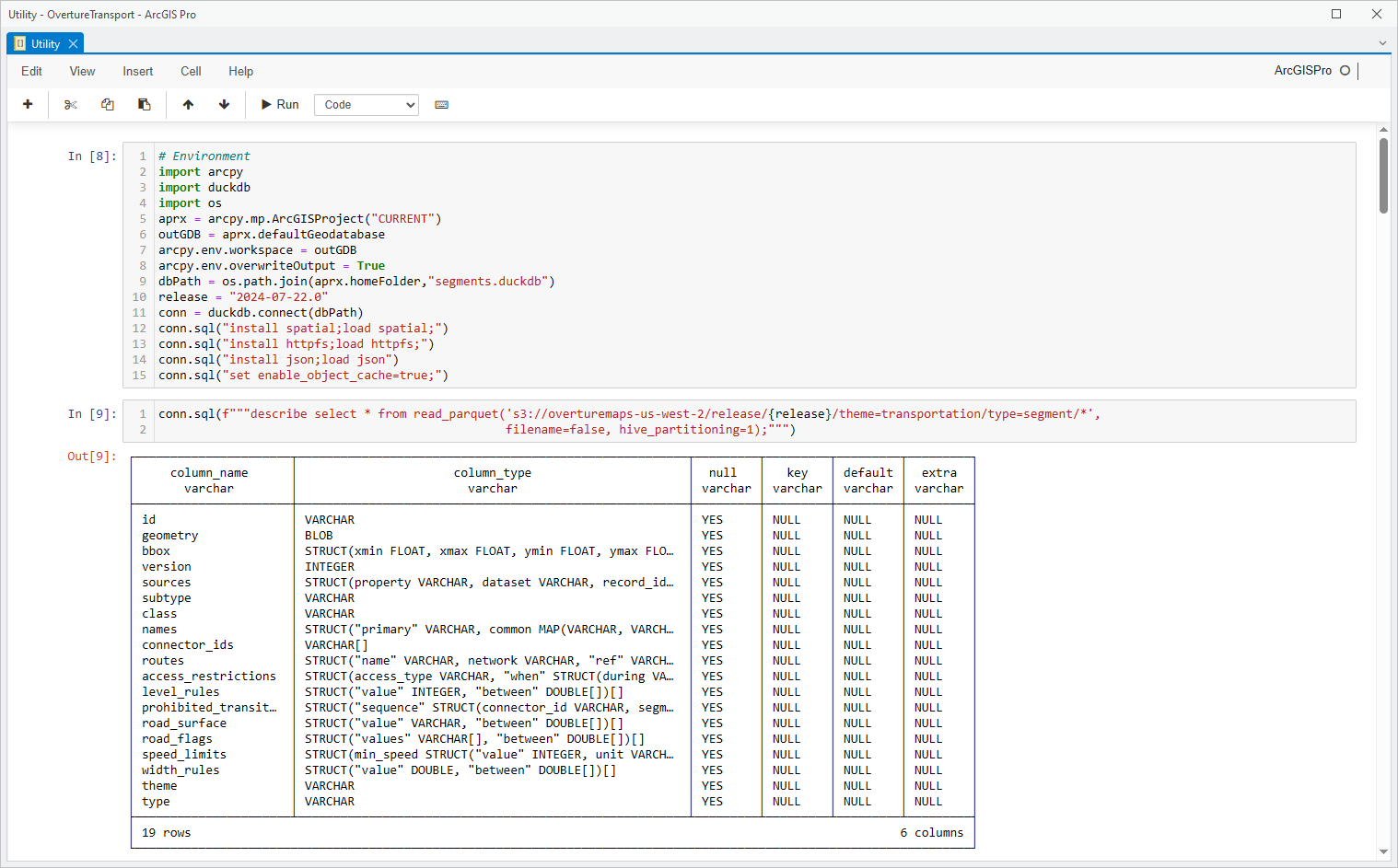Cut the selected cell with scissors icon
The width and height of the screenshot is (1398, 868).
pos(71,105)
